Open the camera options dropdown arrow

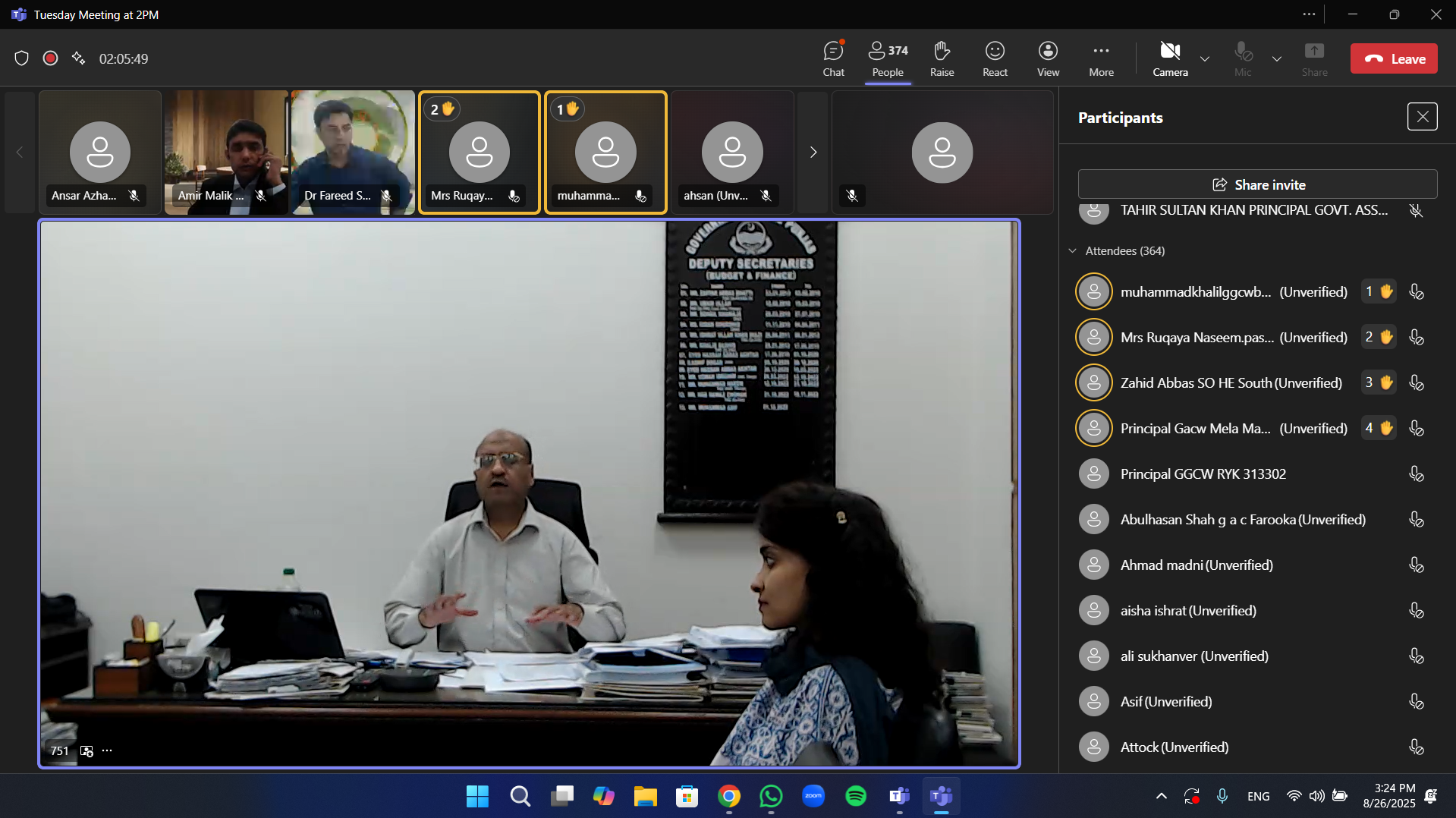[1205, 59]
